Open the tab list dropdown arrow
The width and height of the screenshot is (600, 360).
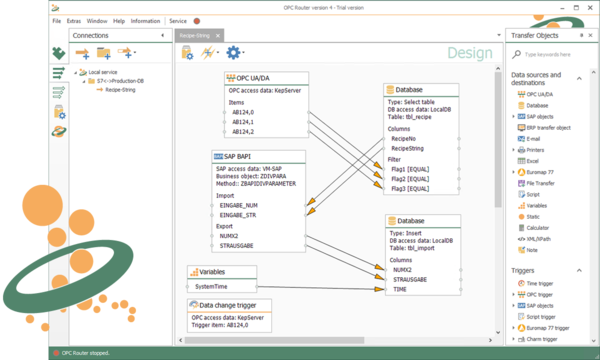coord(499,35)
